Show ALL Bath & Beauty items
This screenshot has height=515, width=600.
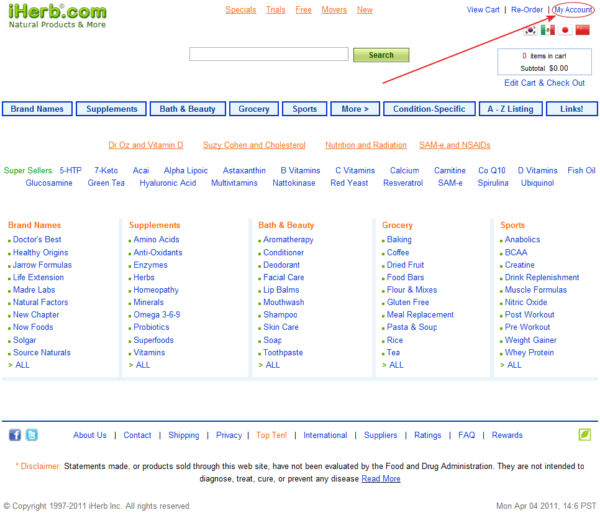pyautogui.click(x=272, y=365)
